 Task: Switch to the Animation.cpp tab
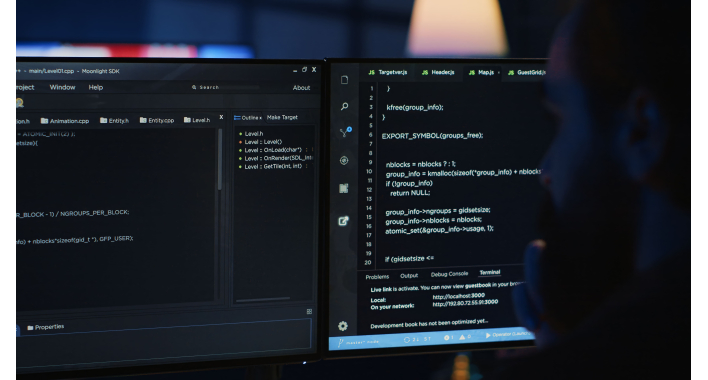pos(65,121)
